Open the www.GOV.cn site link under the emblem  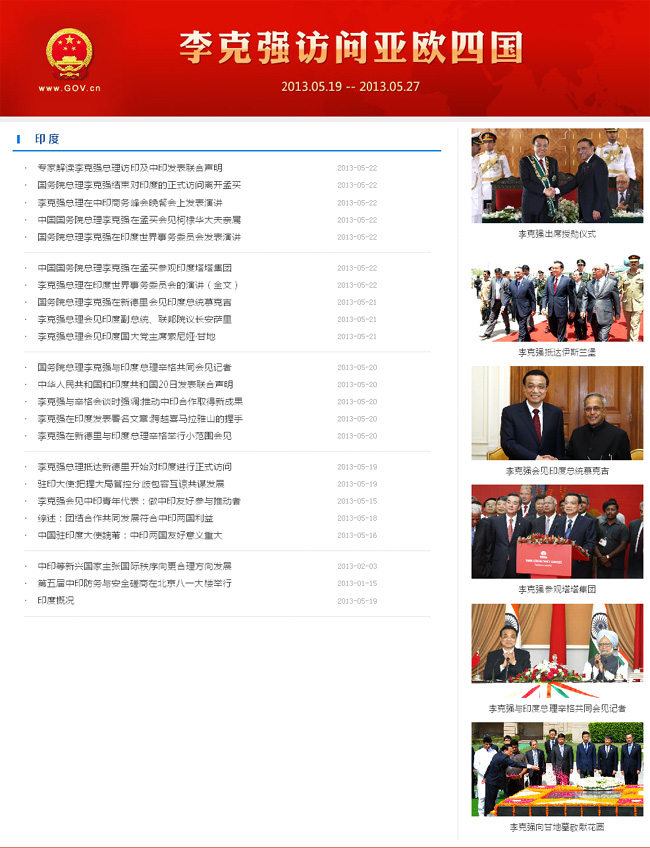click(69, 88)
